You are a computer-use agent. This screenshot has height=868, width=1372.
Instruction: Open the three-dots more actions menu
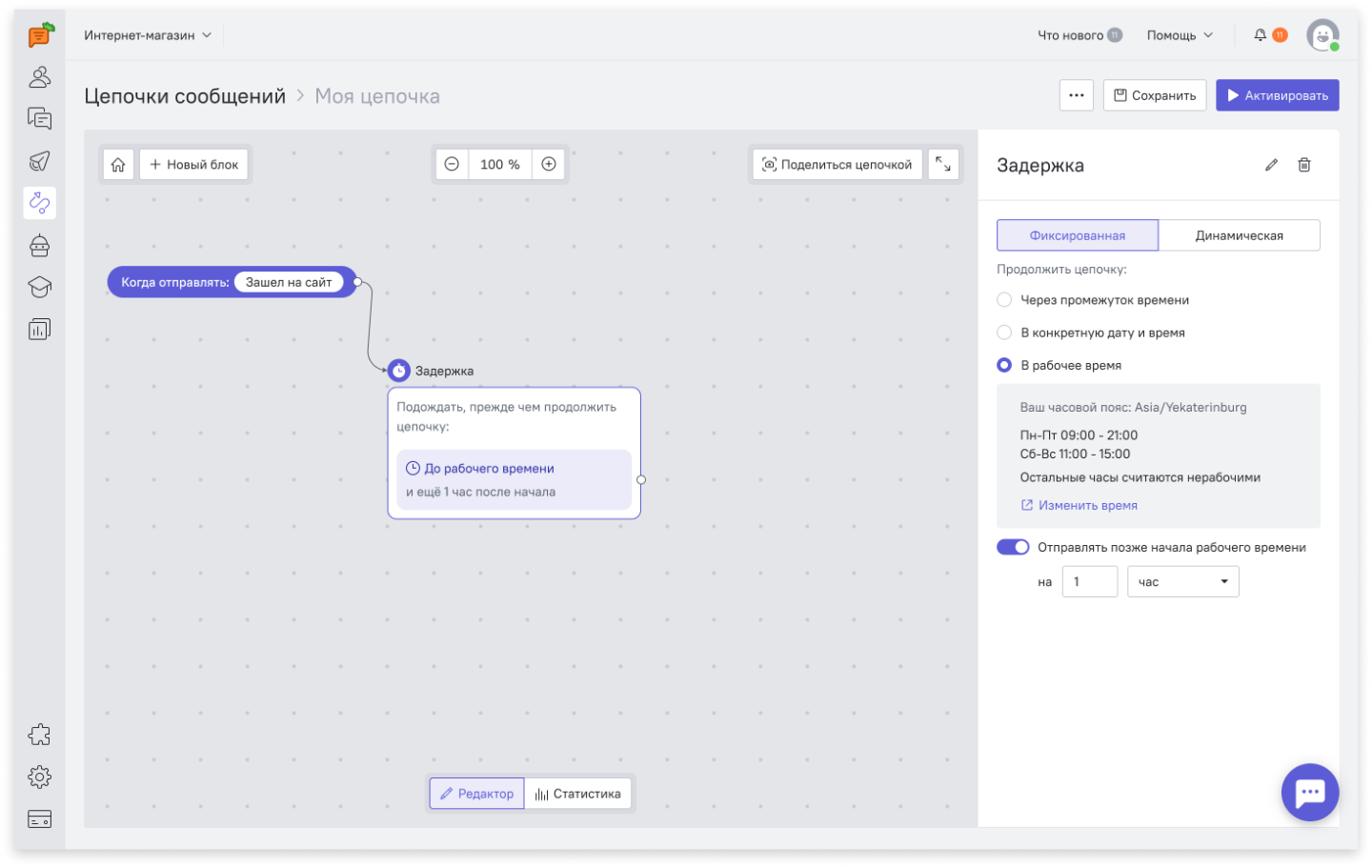click(x=1077, y=95)
